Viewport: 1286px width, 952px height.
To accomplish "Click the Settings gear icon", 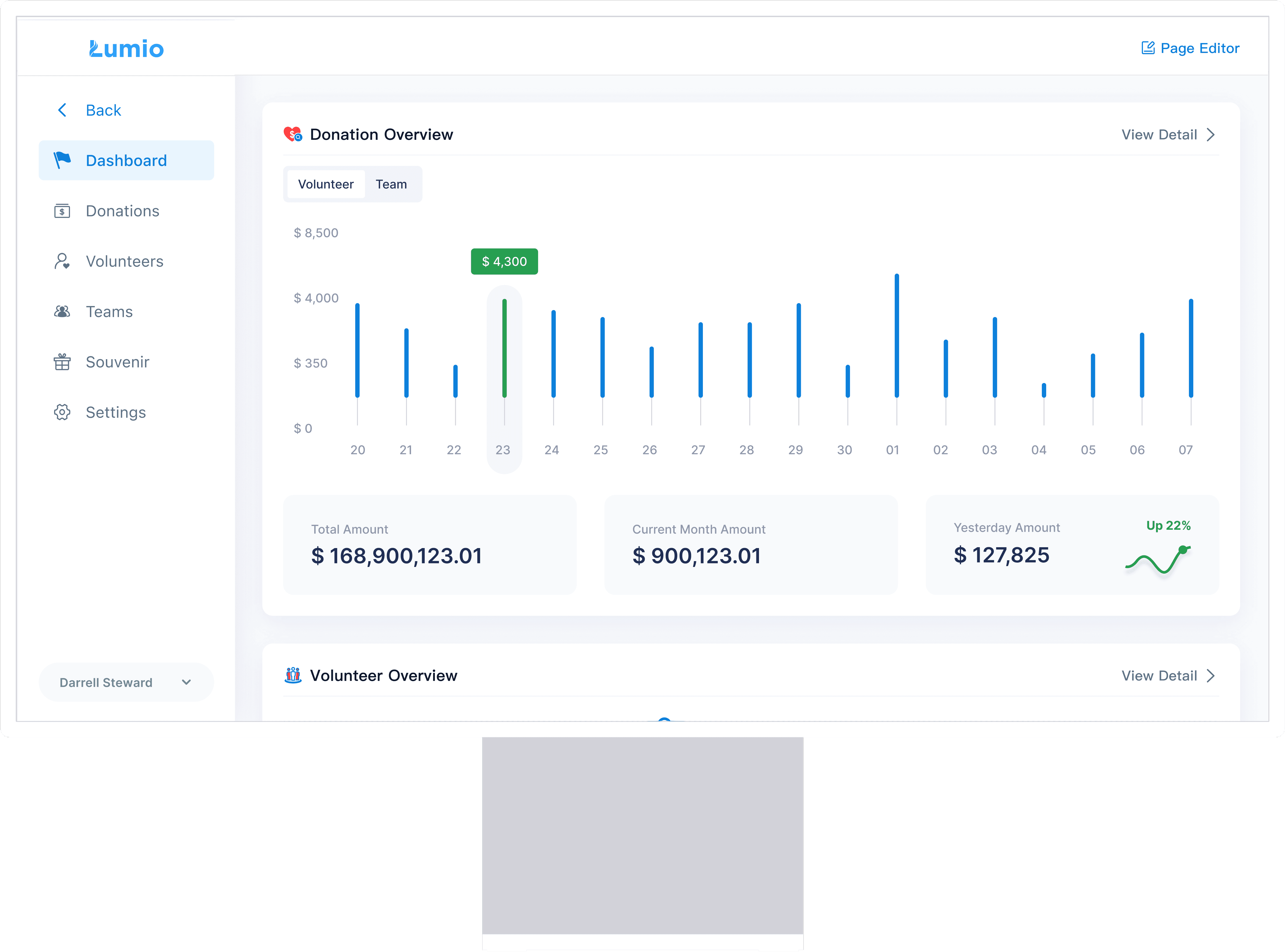I will pyautogui.click(x=62, y=412).
